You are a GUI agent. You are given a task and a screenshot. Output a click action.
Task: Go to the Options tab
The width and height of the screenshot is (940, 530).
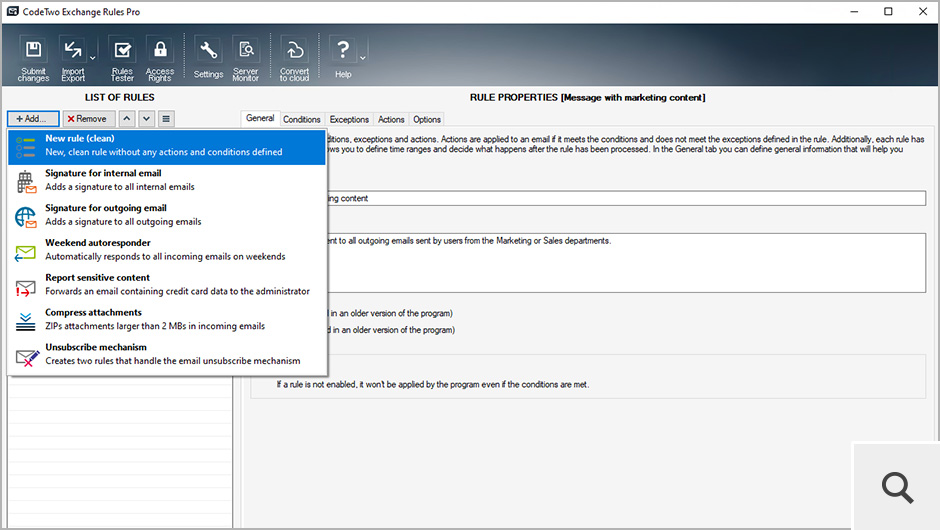point(427,119)
